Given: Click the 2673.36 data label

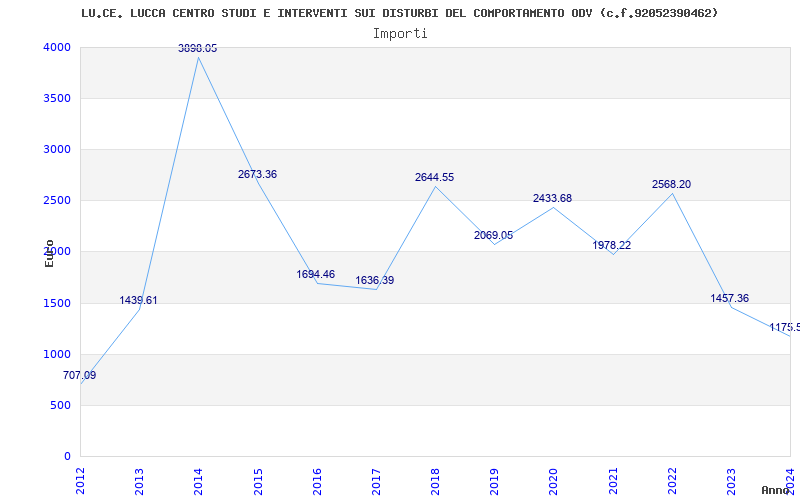Looking at the screenshot, I should pyautogui.click(x=257, y=175).
